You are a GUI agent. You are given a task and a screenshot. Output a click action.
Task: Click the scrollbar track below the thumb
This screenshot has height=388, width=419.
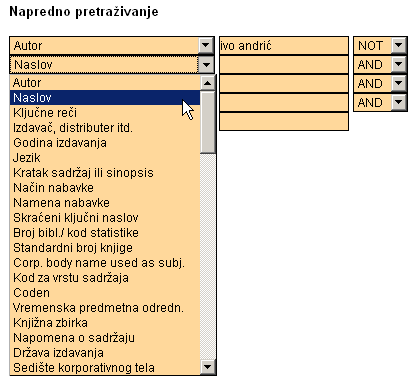tap(208, 257)
